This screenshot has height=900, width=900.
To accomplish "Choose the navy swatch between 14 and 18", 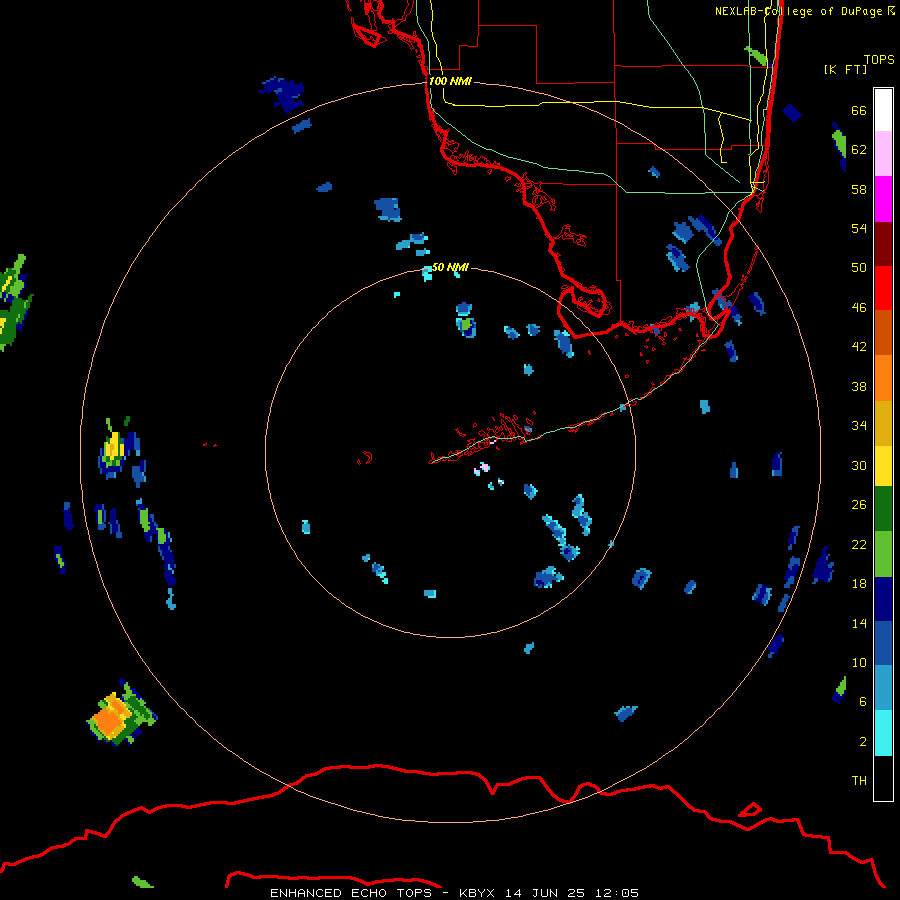I will (883, 599).
